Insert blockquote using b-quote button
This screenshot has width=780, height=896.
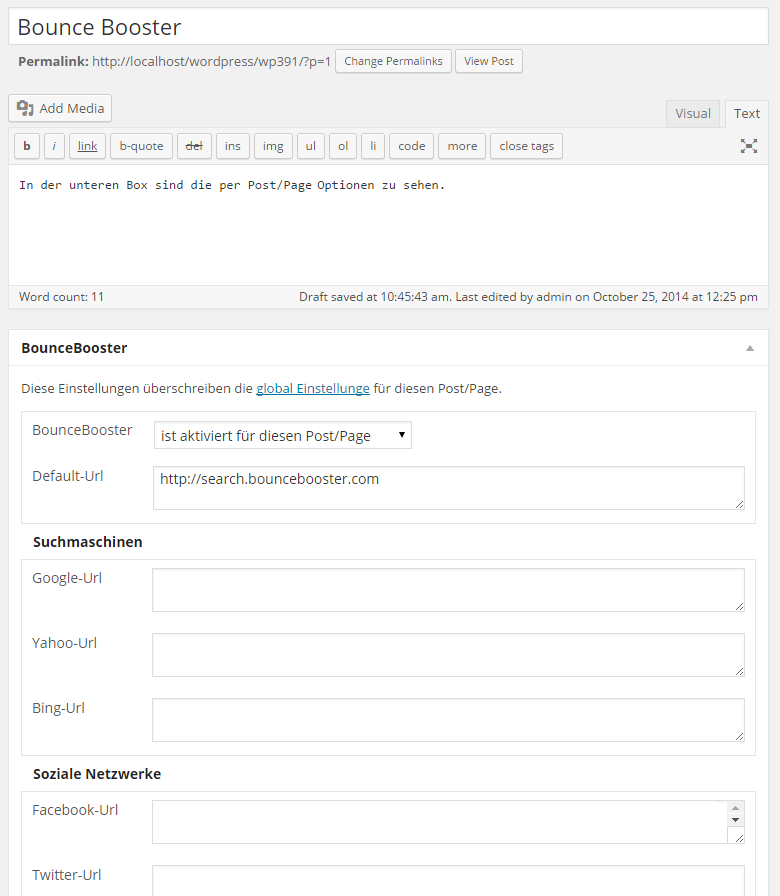[141, 146]
